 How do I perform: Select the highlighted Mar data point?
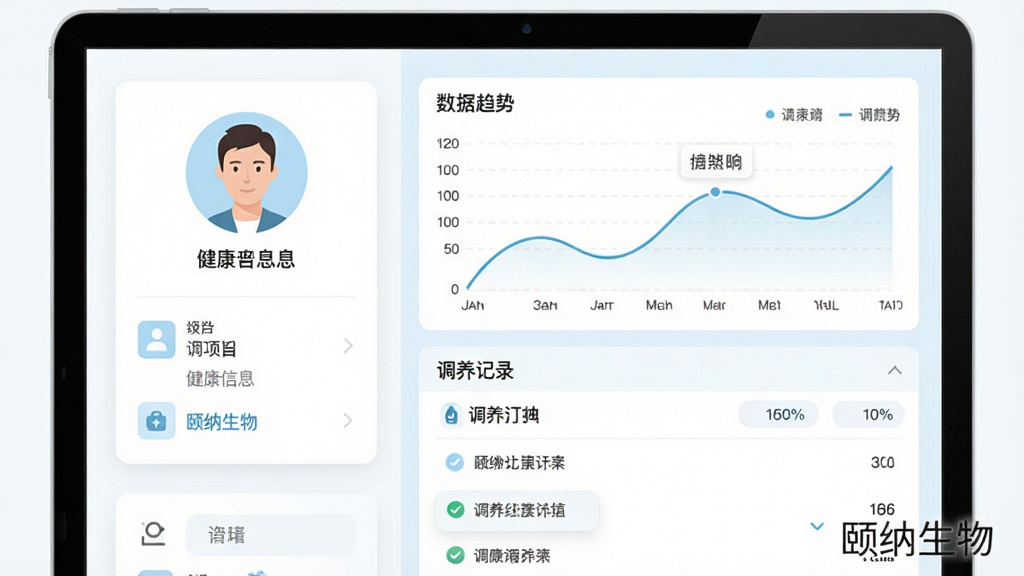click(x=716, y=192)
